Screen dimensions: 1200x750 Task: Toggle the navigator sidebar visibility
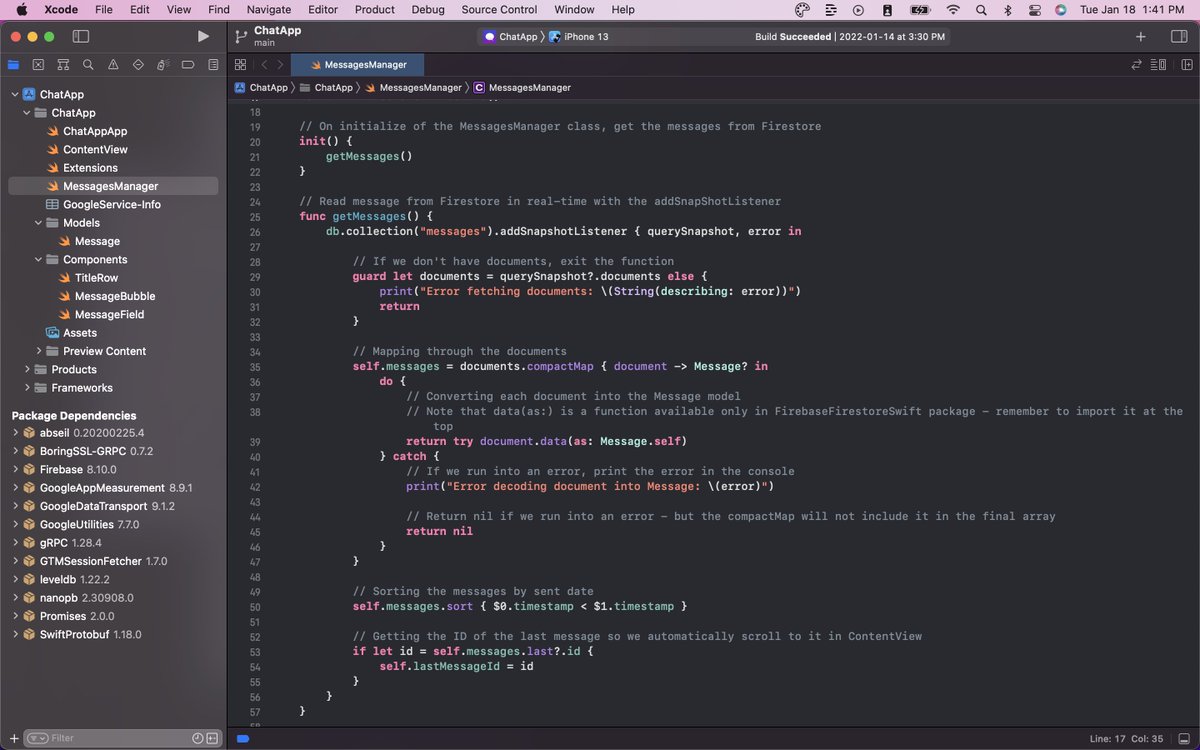coord(81,36)
